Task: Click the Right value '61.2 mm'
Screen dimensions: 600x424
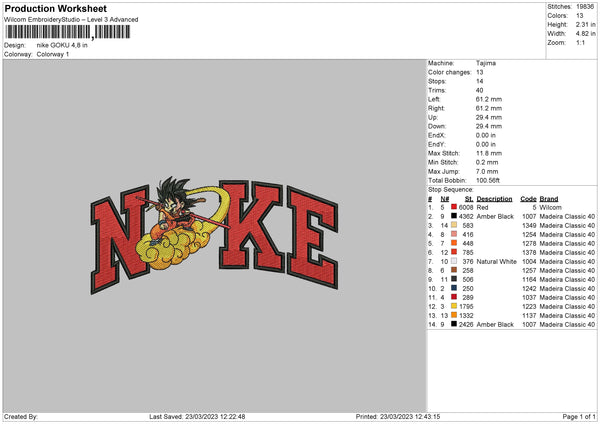Action: [489, 108]
